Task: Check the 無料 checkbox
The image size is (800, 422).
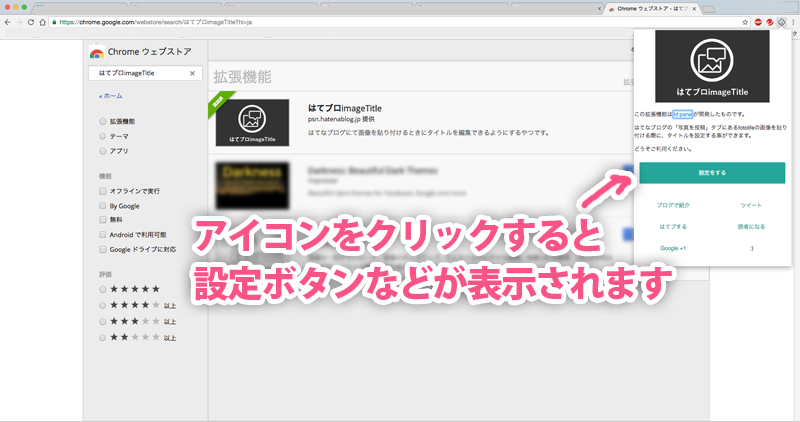Action: coord(103,219)
